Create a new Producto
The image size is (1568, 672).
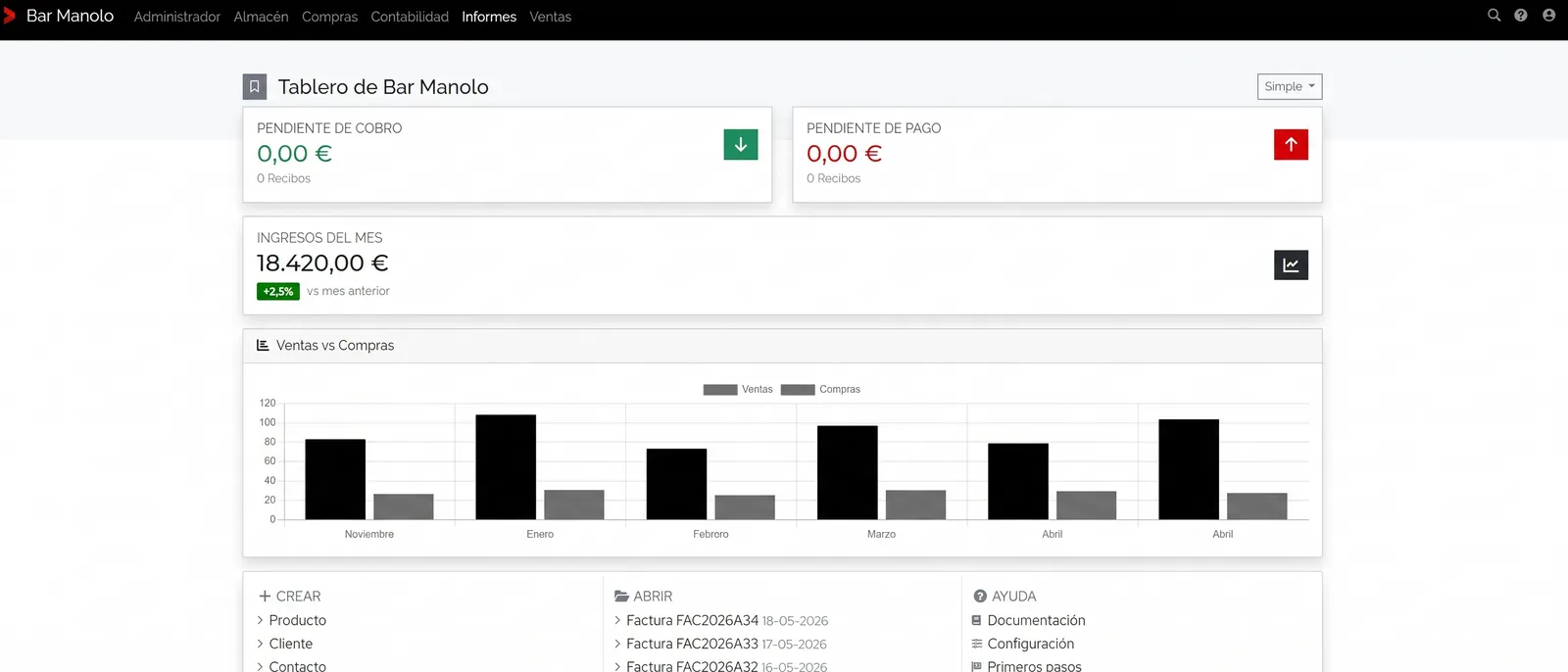click(x=298, y=620)
